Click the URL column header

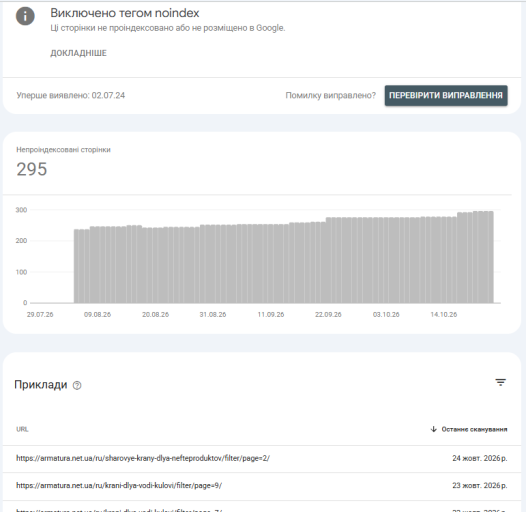click(x=22, y=429)
